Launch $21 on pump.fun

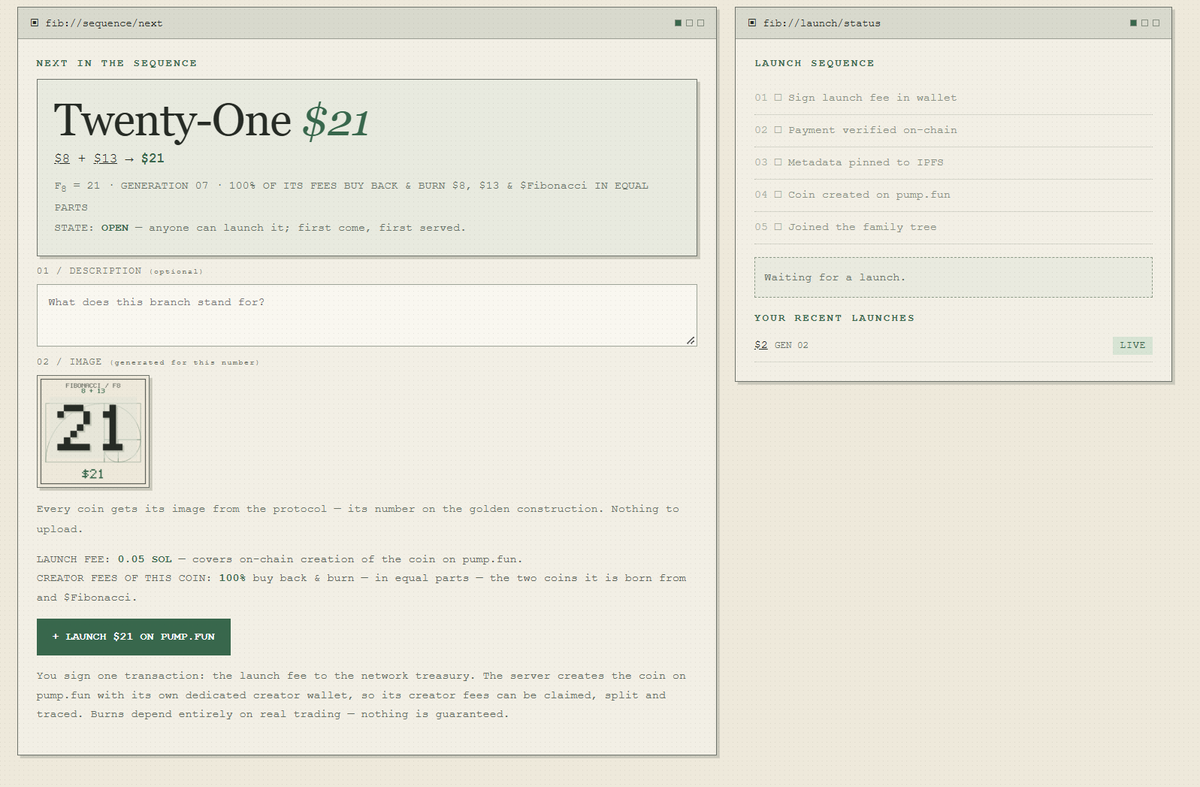[134, 637]
